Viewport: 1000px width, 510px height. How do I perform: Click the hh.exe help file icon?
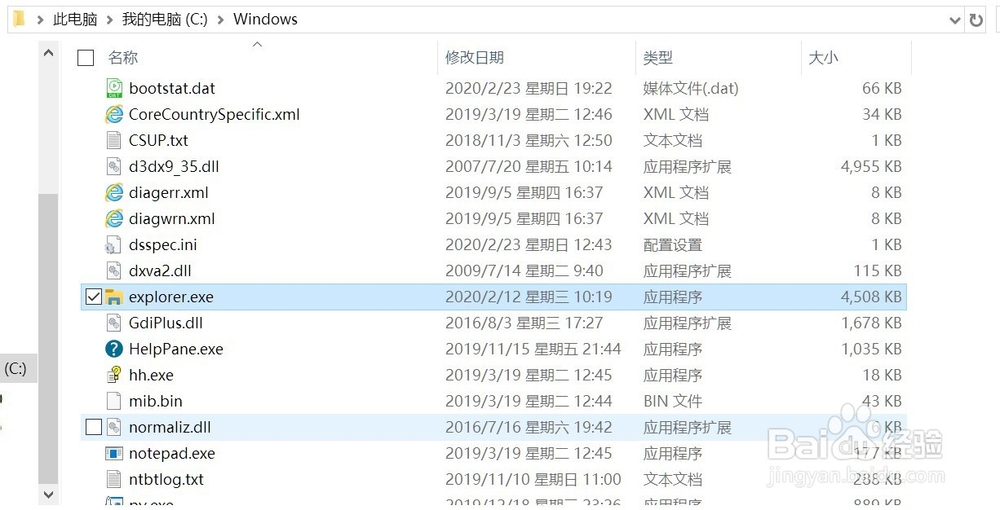pos(114,375)
